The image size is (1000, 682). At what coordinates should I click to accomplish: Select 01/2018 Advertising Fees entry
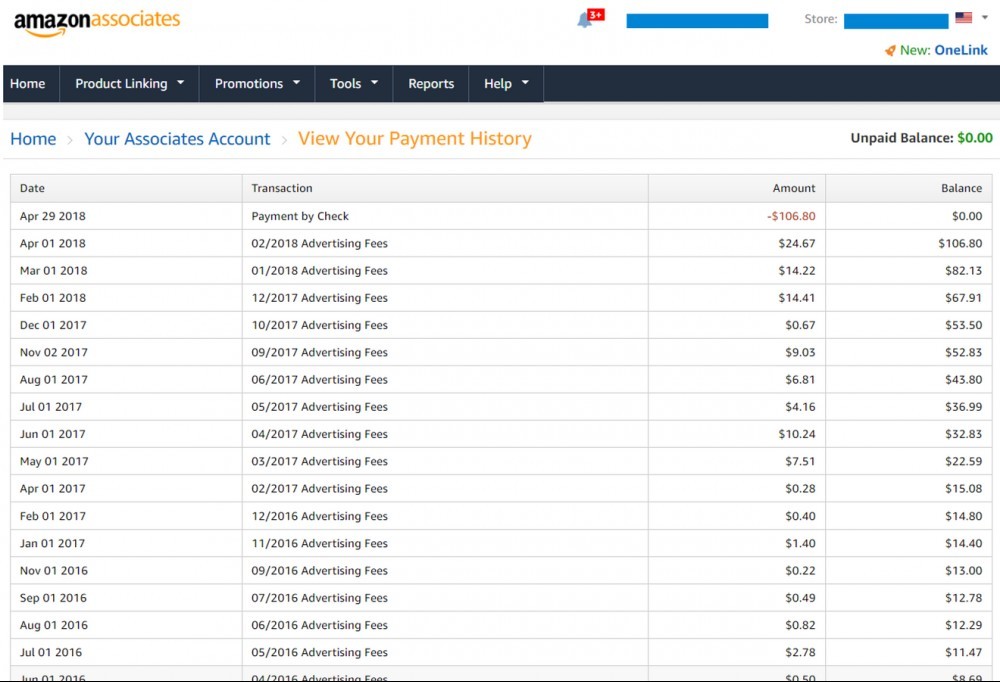click(320, 271)
